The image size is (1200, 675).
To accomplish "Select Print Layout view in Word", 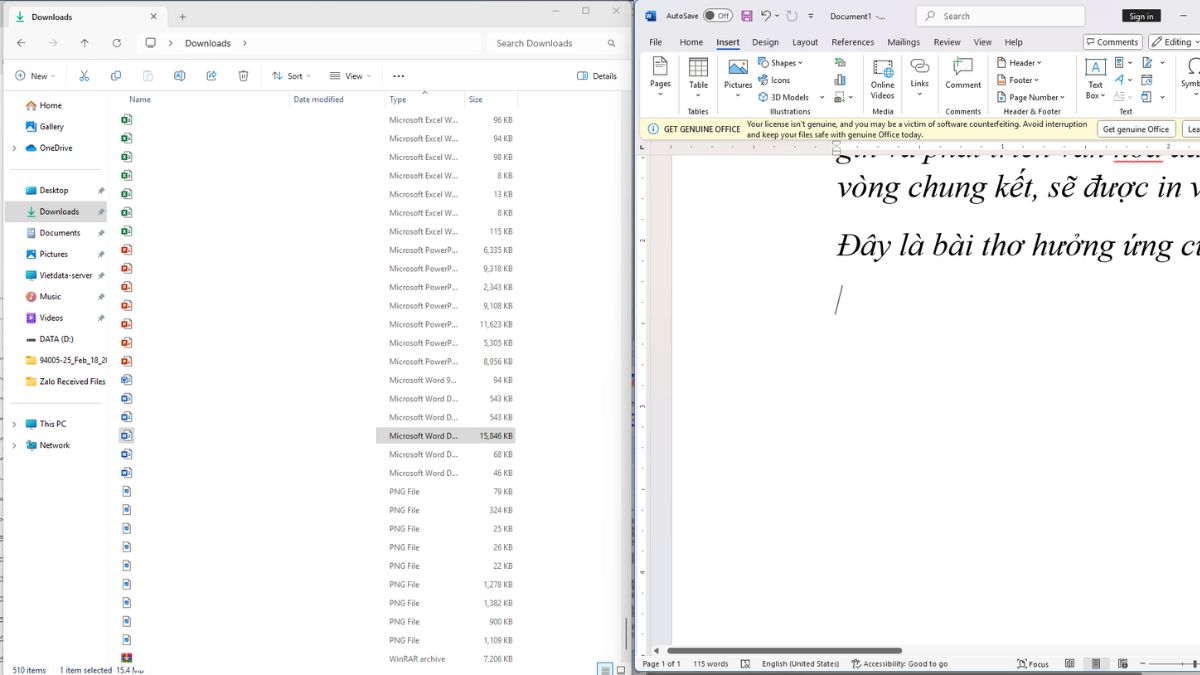I will point(1096,664).
